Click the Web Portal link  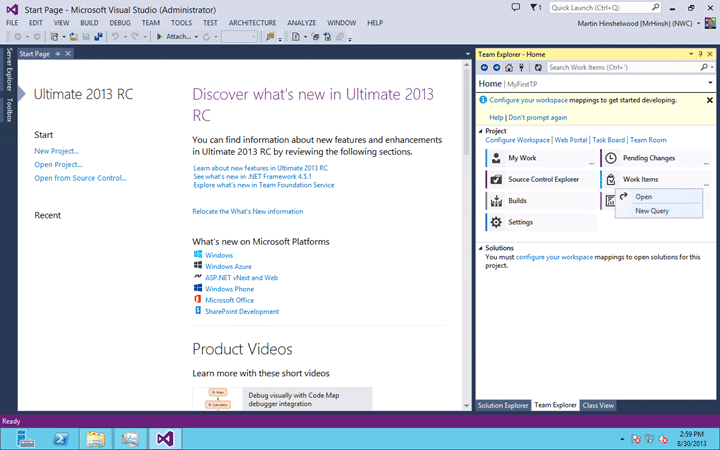pyautogui.click(x=571, y=140)
